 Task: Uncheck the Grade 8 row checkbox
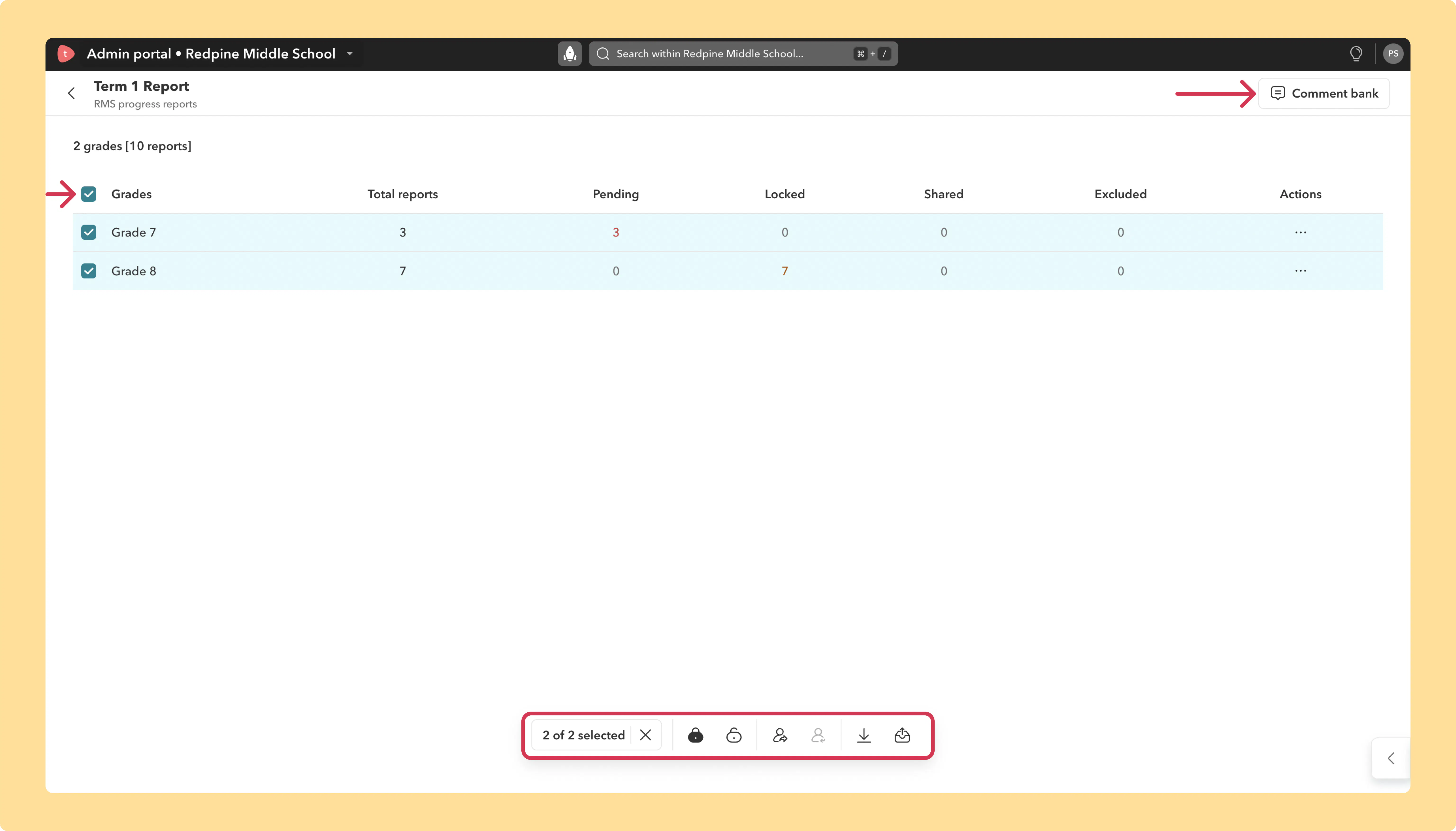(88, 271)
